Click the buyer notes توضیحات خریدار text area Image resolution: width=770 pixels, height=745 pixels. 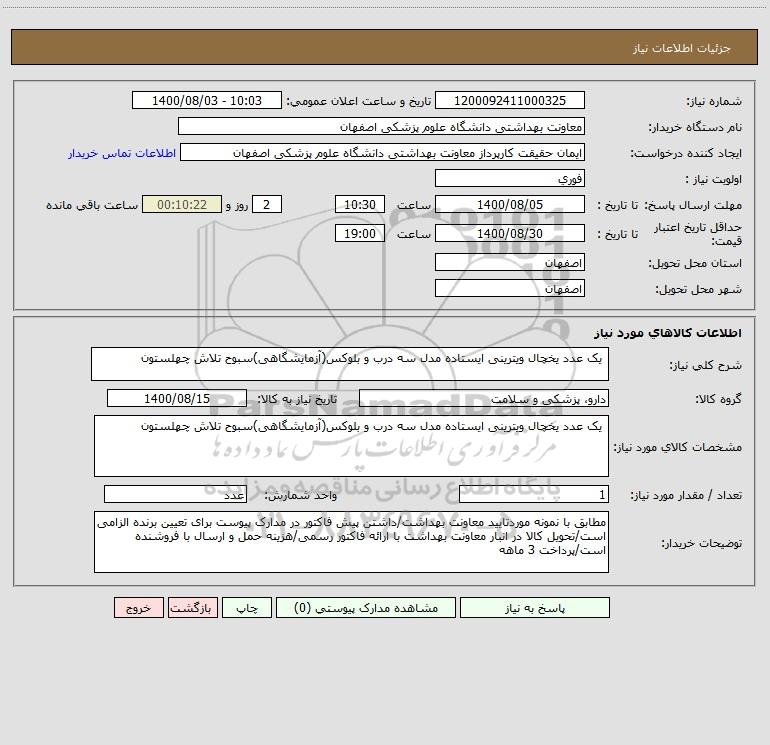coord(351,542)
